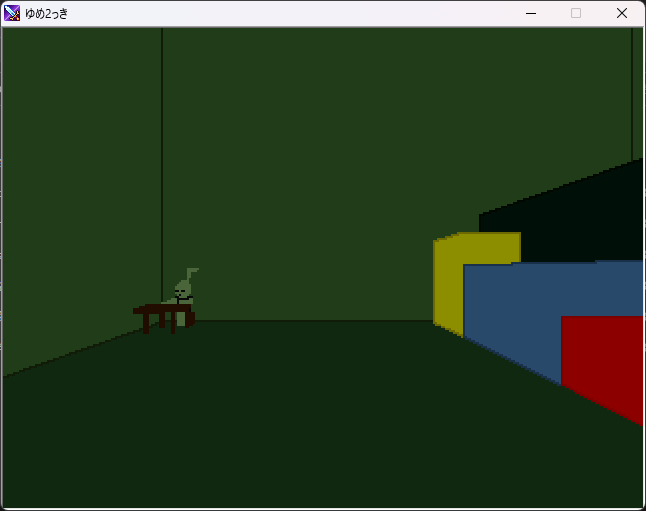Click the disabled maximize button

(x=576, y=13)
